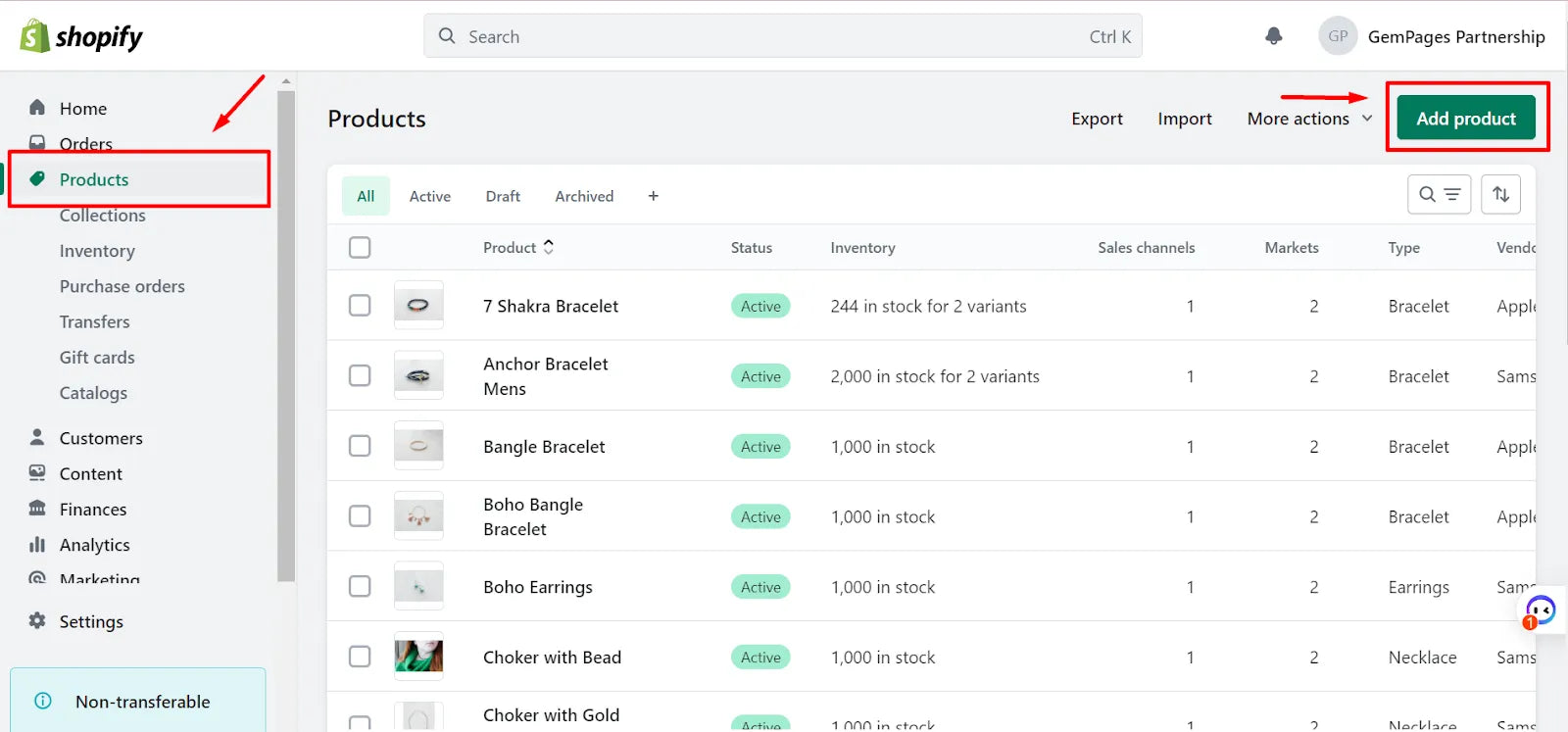Switch to the Draft tab
The image size is (1568, 732).
click(x=503, y=196)
